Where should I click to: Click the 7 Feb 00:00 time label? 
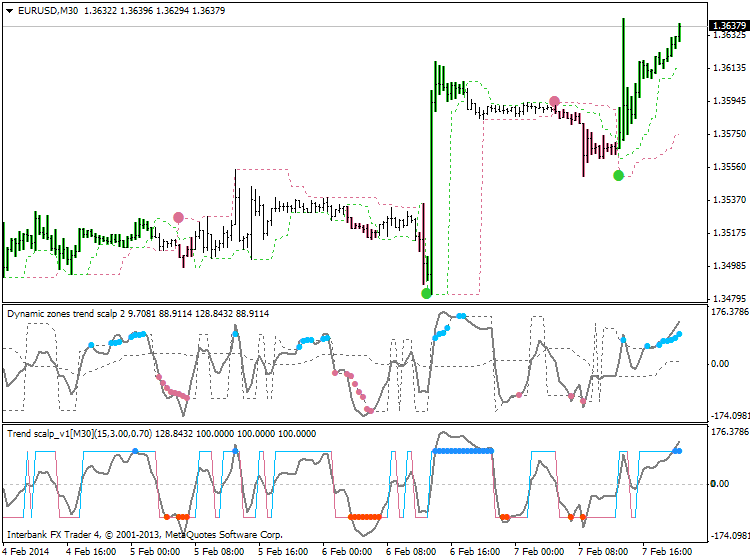[x=539, y=551]
